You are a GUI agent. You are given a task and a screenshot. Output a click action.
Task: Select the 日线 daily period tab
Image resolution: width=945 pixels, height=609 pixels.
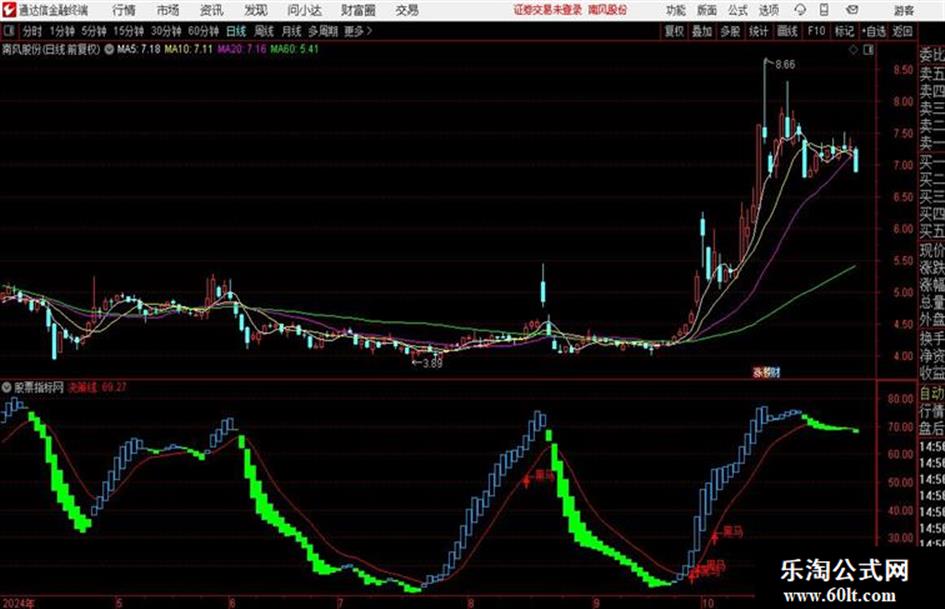[x=236, y=31]
